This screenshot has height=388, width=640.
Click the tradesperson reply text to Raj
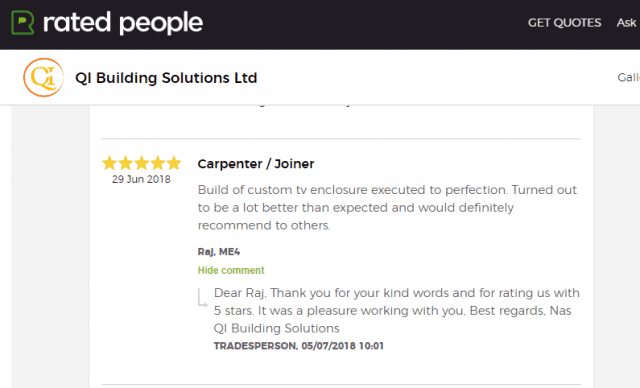(x=397, y=310)
